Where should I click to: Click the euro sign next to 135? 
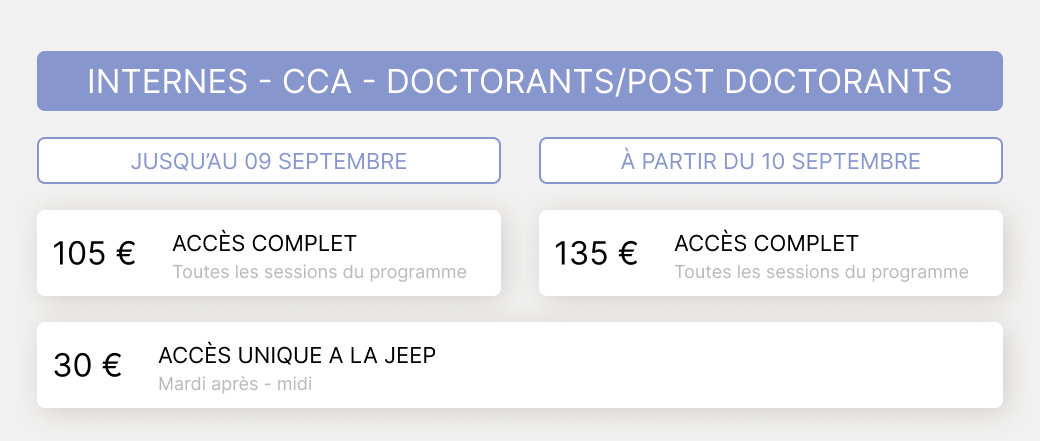point(628,254)
